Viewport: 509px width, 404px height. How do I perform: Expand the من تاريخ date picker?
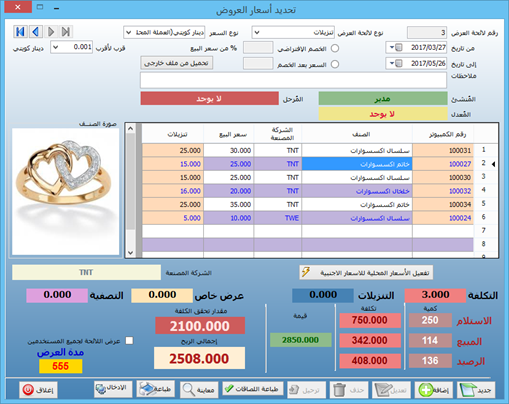(392, 47)
